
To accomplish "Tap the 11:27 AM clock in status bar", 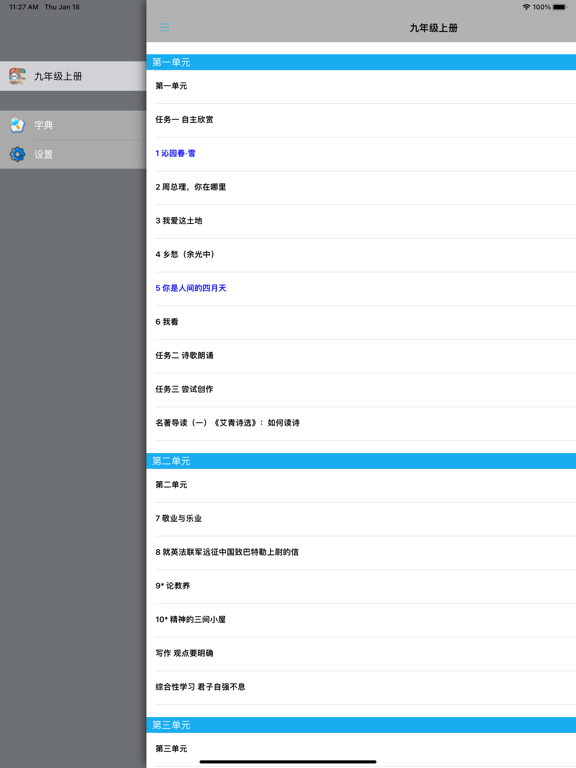I will tap(24, 7).
